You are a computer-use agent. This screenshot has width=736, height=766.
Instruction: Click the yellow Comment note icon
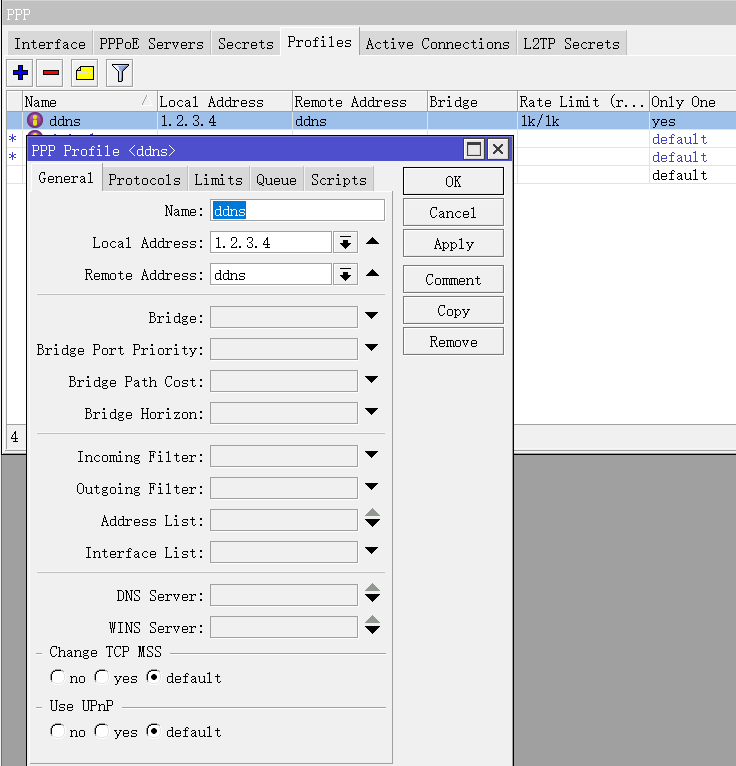point(85,73)
